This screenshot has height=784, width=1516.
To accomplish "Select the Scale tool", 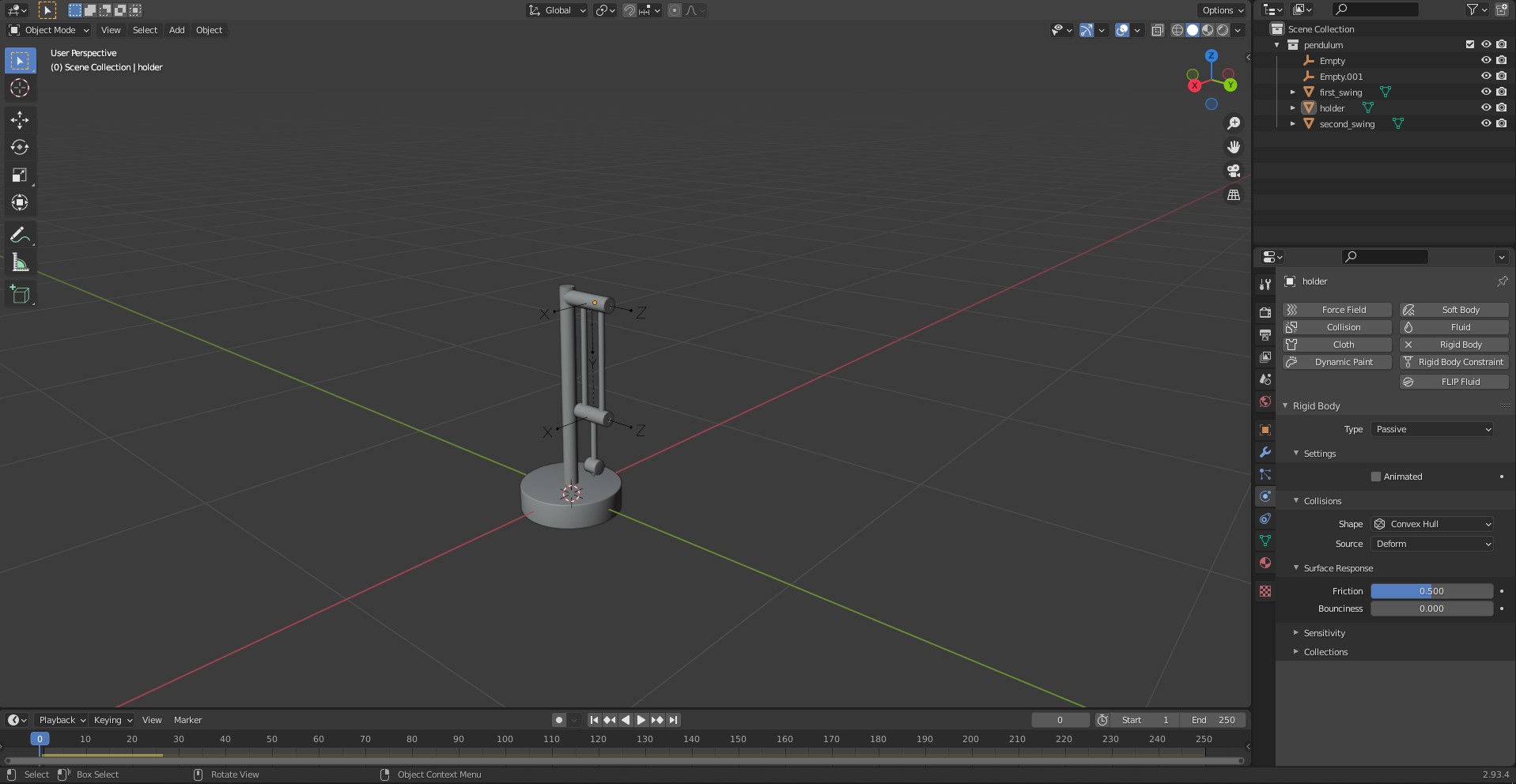I will click(20, 175).
